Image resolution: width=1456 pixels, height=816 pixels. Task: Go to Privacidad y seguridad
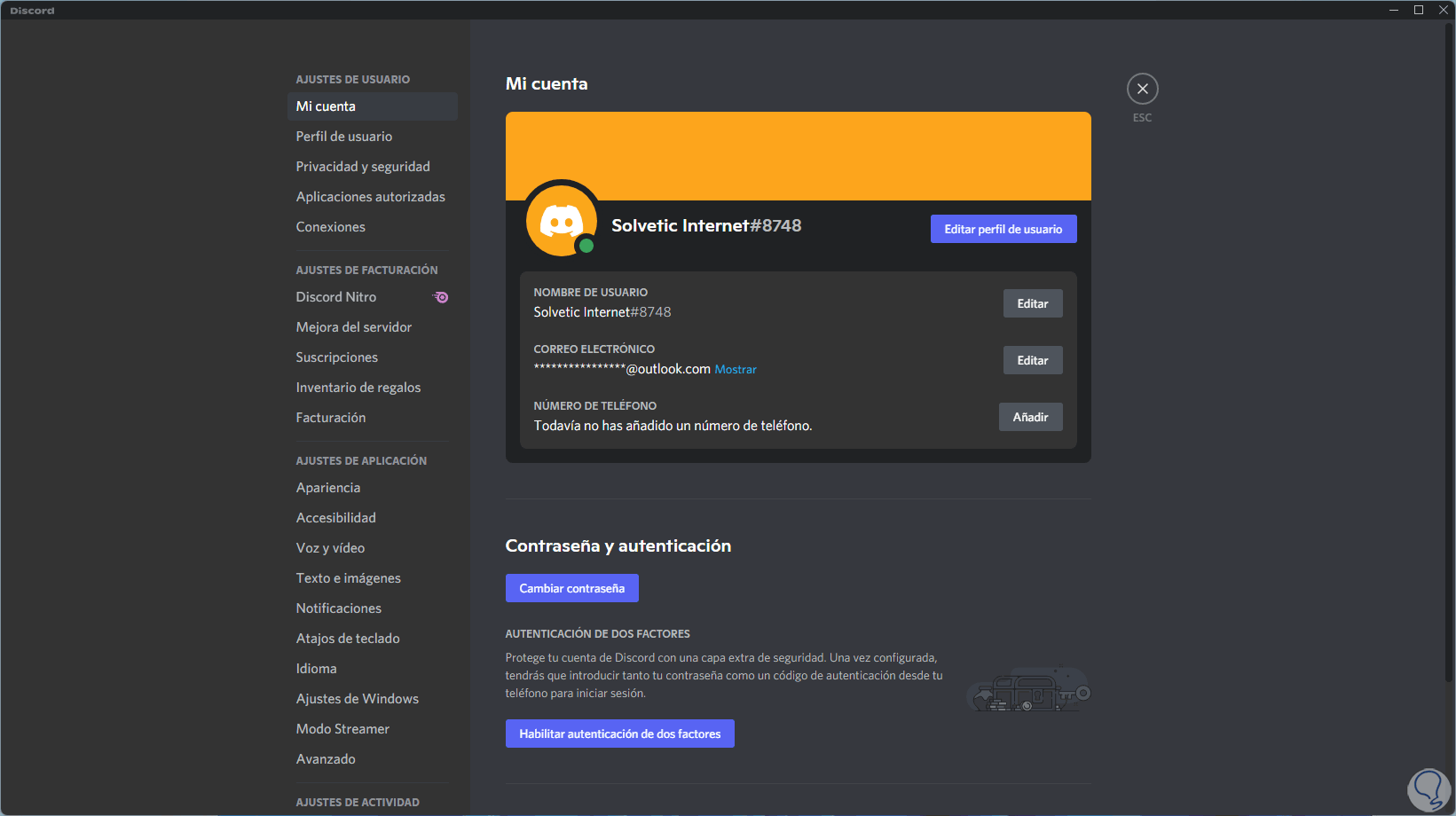373,167
